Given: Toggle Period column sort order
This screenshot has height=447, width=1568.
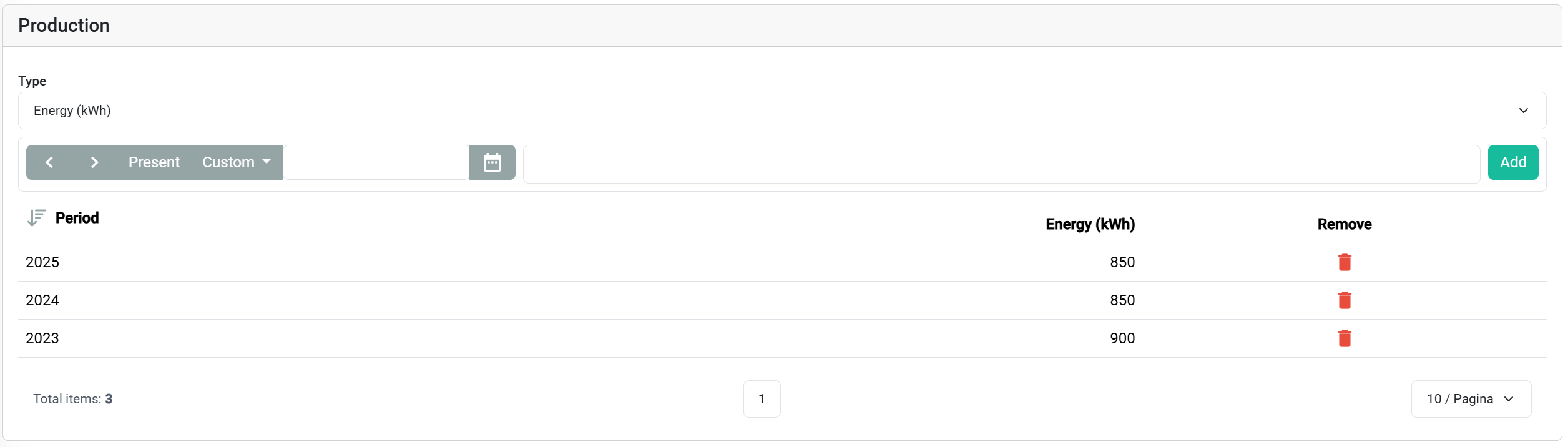Looking at the screenshot, I should [x=36, y=218].
